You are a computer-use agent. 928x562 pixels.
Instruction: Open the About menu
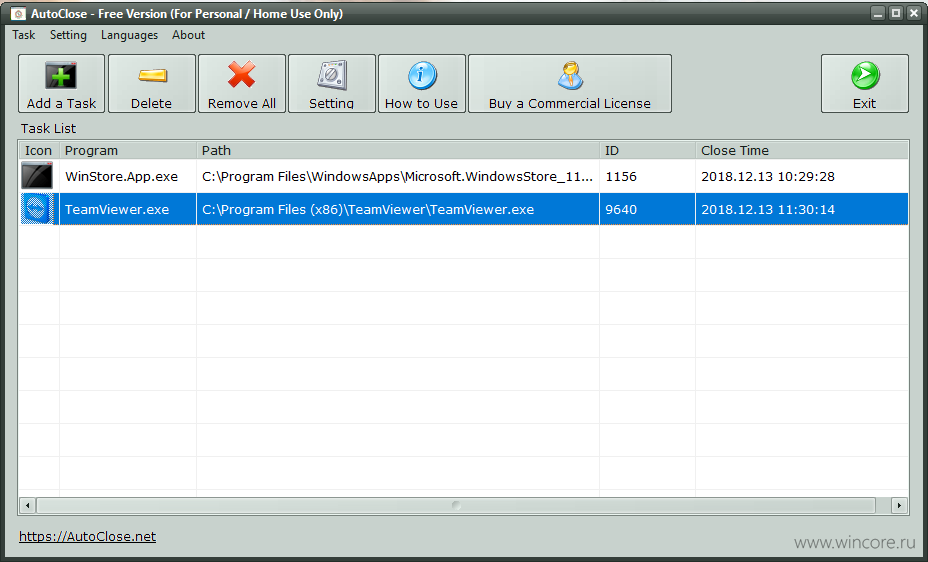[x=188, y=35]
